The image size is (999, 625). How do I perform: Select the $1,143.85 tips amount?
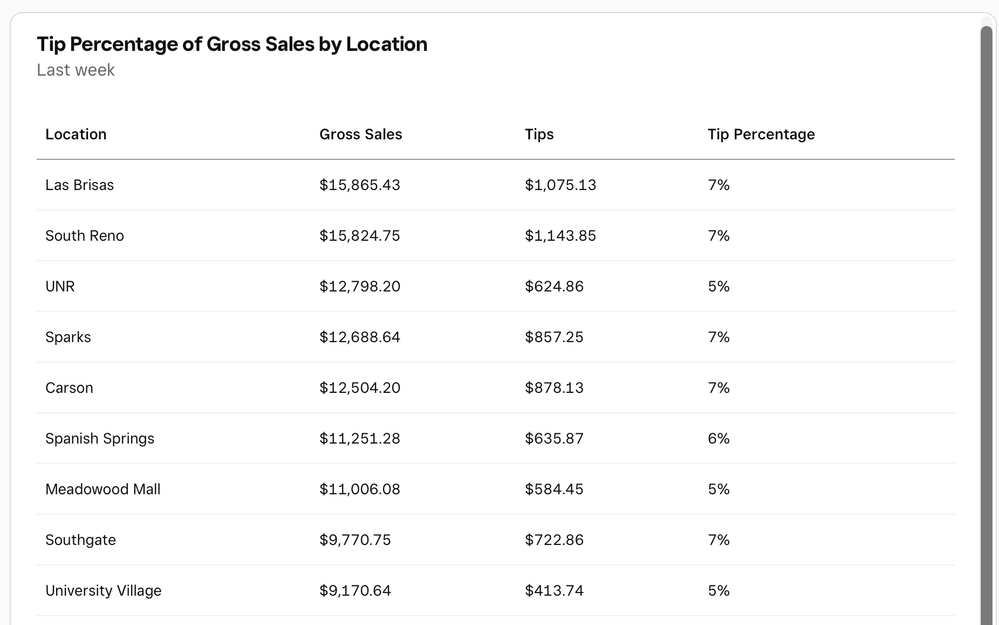pyautogui.click(x=560, y=236)
